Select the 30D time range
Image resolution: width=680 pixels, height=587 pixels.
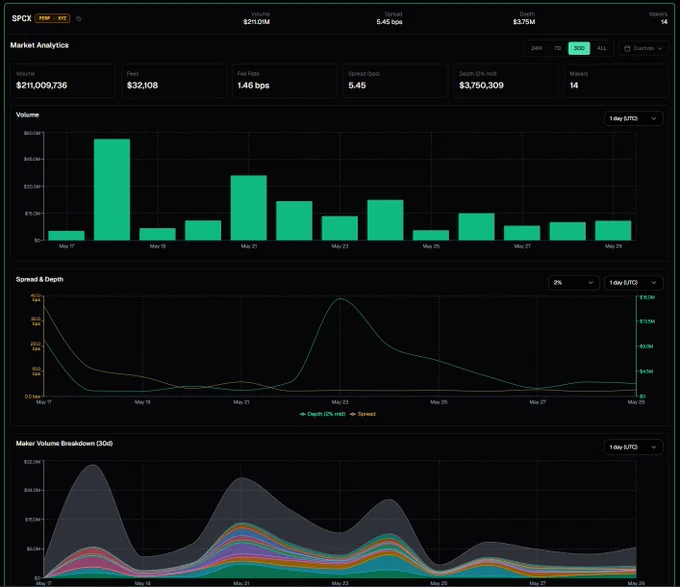coord(579,48)
